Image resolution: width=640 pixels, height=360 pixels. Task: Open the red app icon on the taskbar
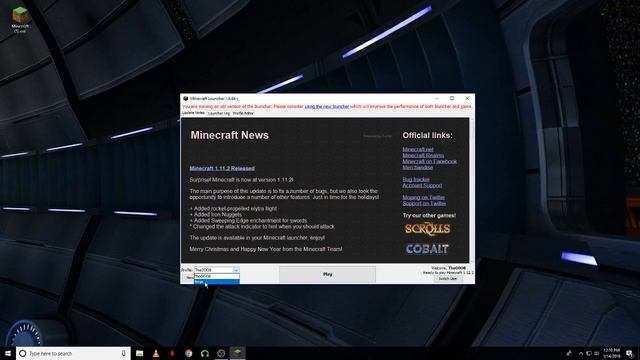(172, 353)
